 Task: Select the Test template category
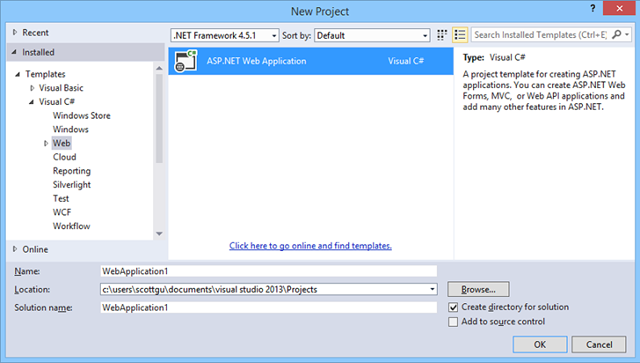tap(61, 199)
